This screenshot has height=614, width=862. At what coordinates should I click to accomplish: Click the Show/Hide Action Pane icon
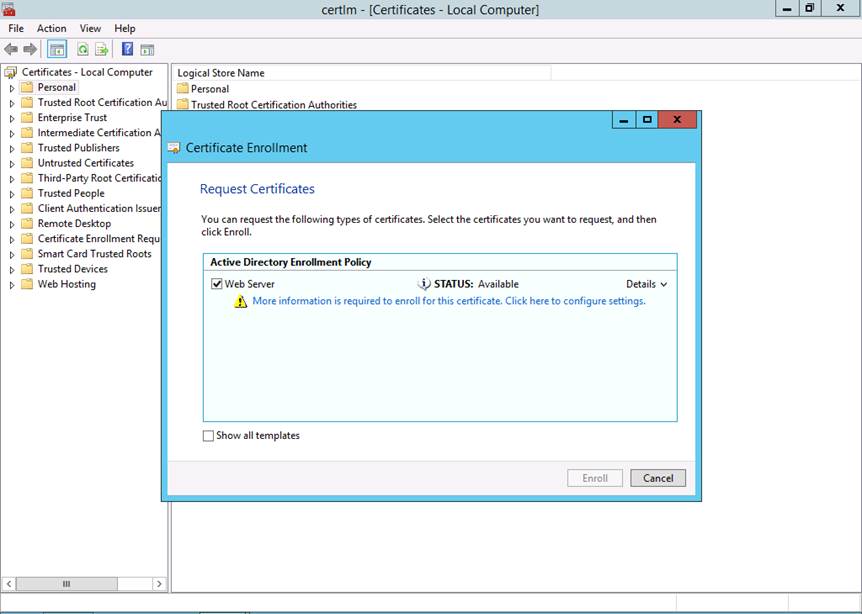coord(147,49)
